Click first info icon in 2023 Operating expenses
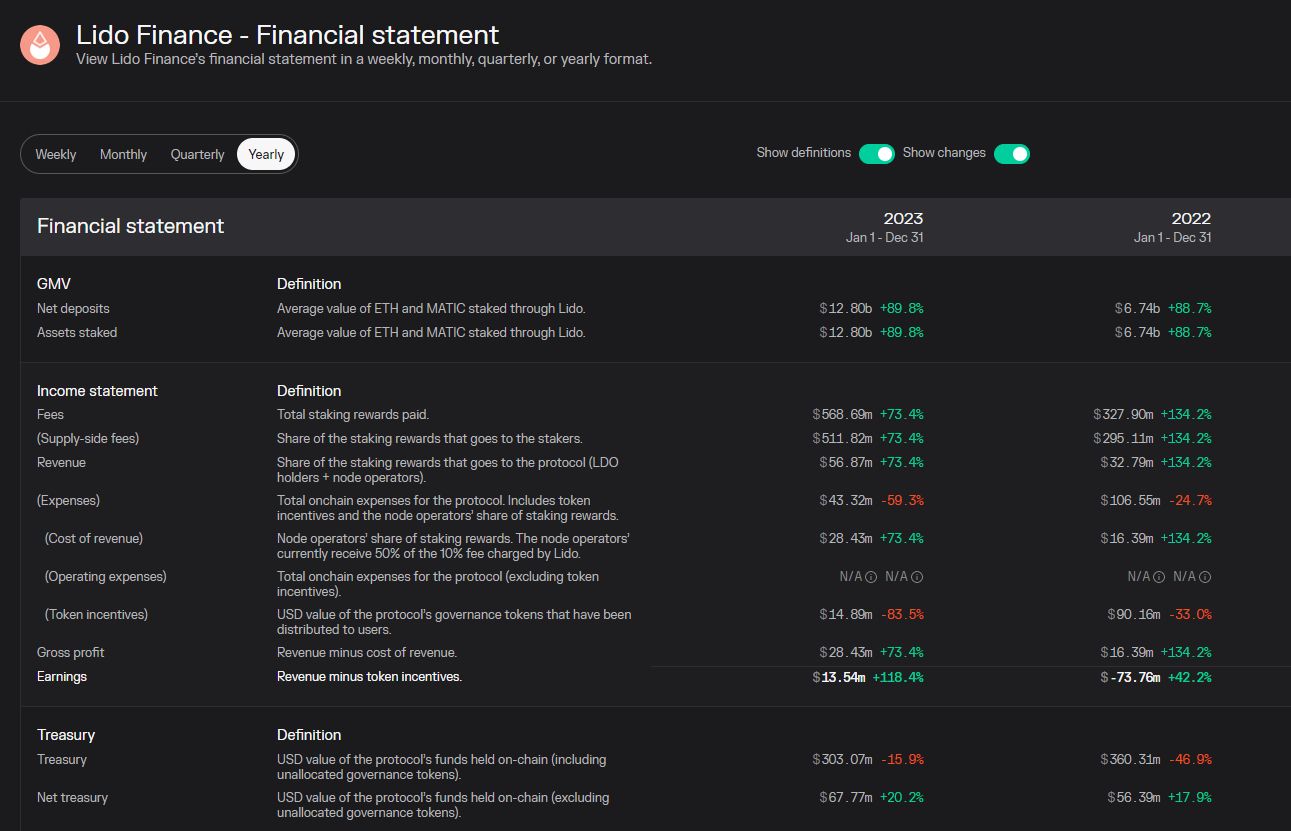 click(871, 577)
